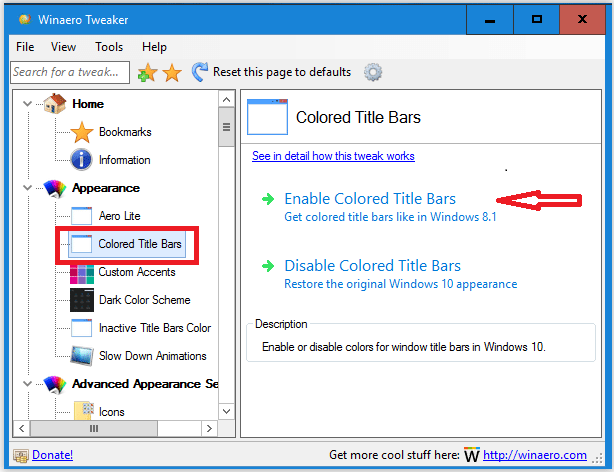Click the tree horizontal scrollbar right arrow
This screenshot has width=614, height=472.
pyautogui.click(x=209, y=429)
